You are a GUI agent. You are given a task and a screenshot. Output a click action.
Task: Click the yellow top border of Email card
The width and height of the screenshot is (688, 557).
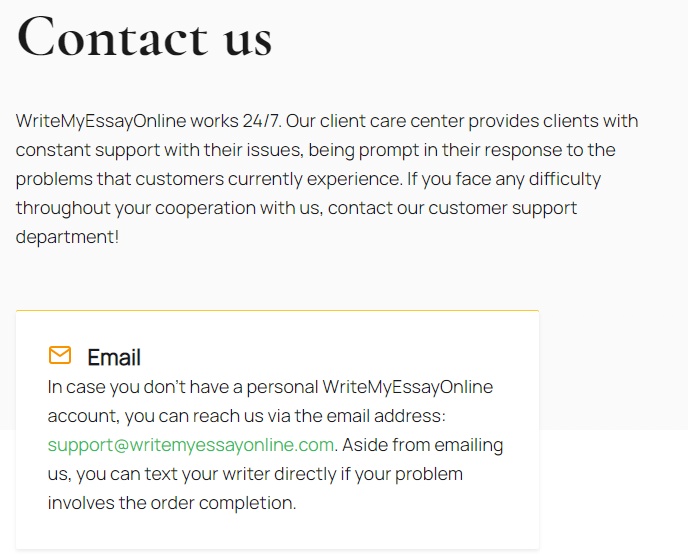pyautogui.click(x=277, y=311)
